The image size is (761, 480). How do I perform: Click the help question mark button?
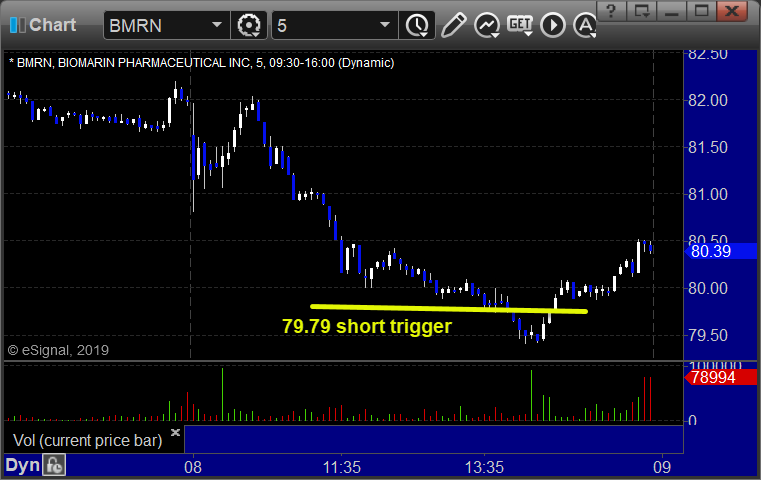coord(611,11)
